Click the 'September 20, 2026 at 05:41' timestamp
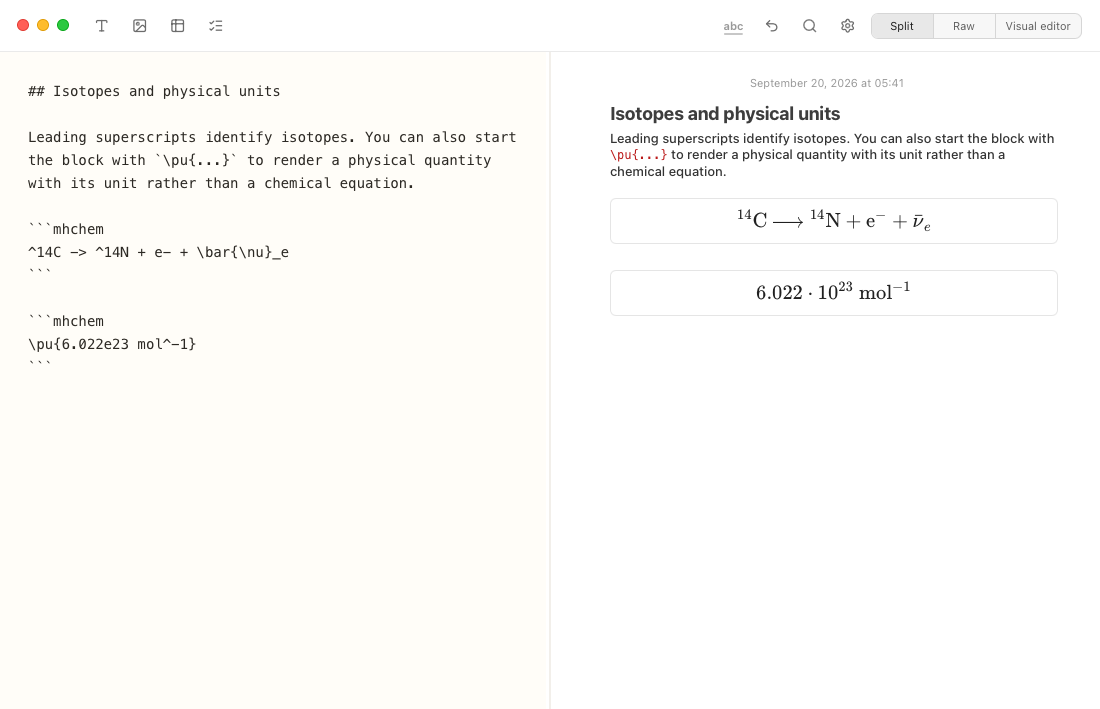 pyautogui.click(x=826, y=83)
